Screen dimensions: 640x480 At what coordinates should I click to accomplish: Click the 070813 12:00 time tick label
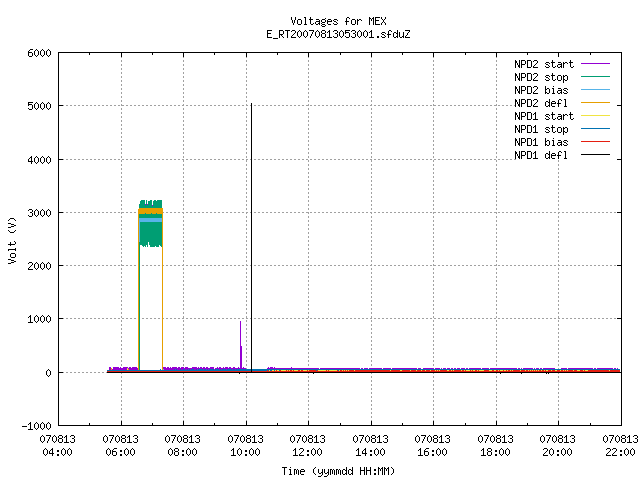[307, 445]
